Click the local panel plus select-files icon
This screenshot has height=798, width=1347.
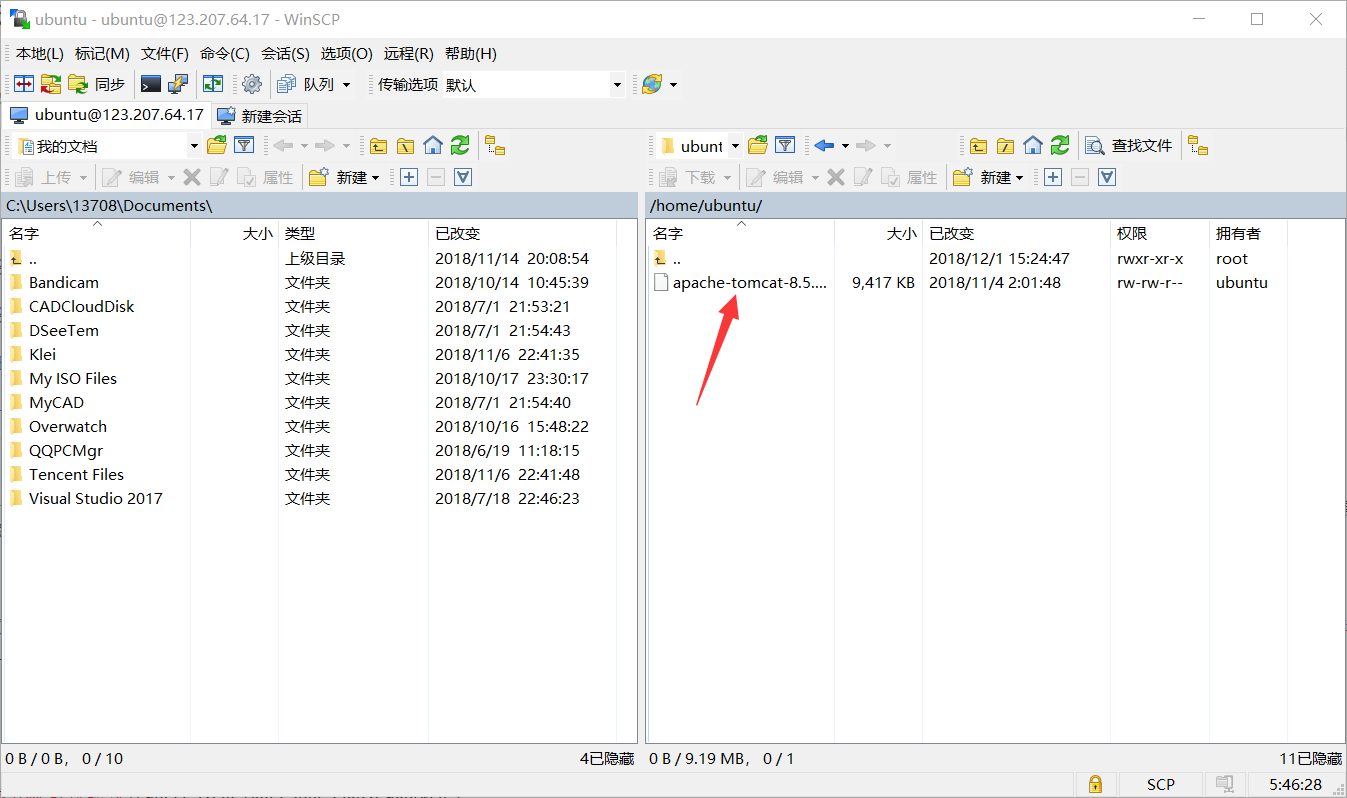point(409,177)
